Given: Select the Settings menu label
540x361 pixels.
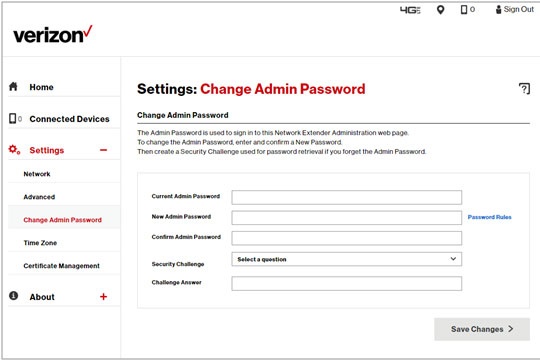Looking at the screenshot, I should pos(46,151).
